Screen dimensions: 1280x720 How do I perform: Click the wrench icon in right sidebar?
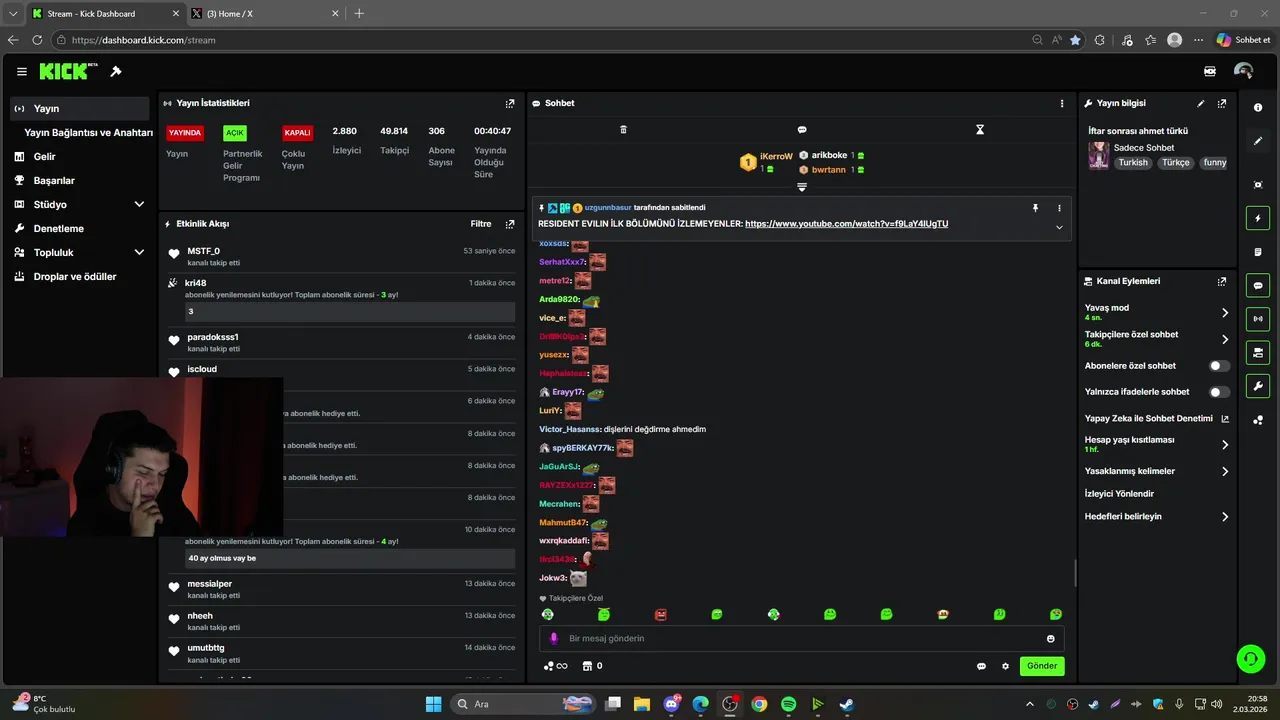[1258, 386]
